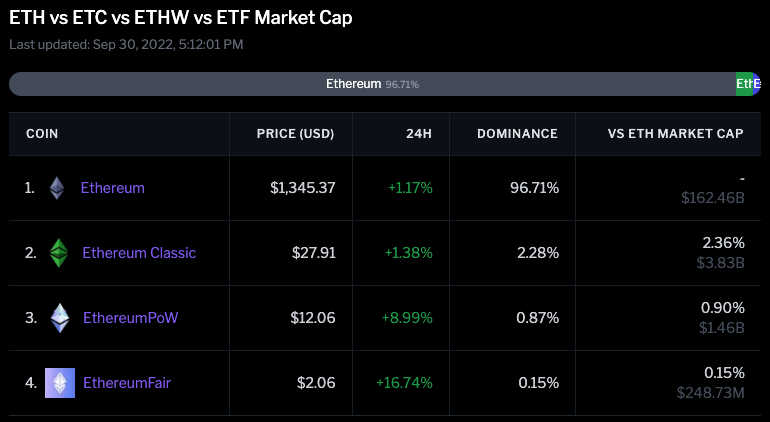Open the Ethereum coin link

(112, 187)
